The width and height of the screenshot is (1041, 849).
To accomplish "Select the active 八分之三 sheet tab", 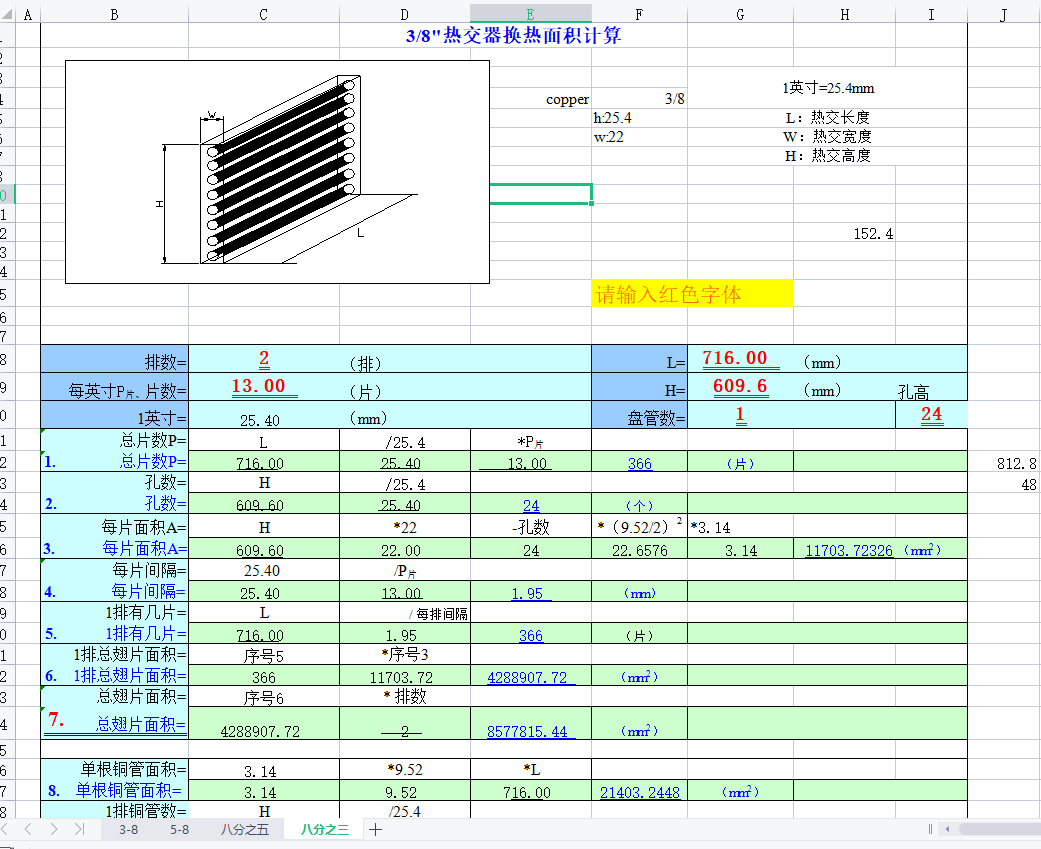I will [325, 829].
